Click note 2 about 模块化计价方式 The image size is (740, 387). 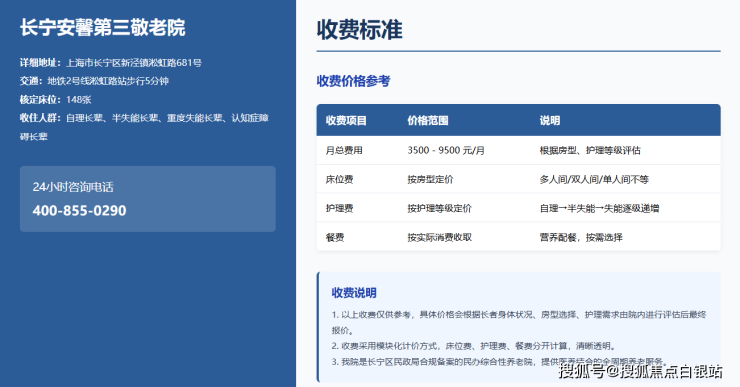click(x=474, y=346)
